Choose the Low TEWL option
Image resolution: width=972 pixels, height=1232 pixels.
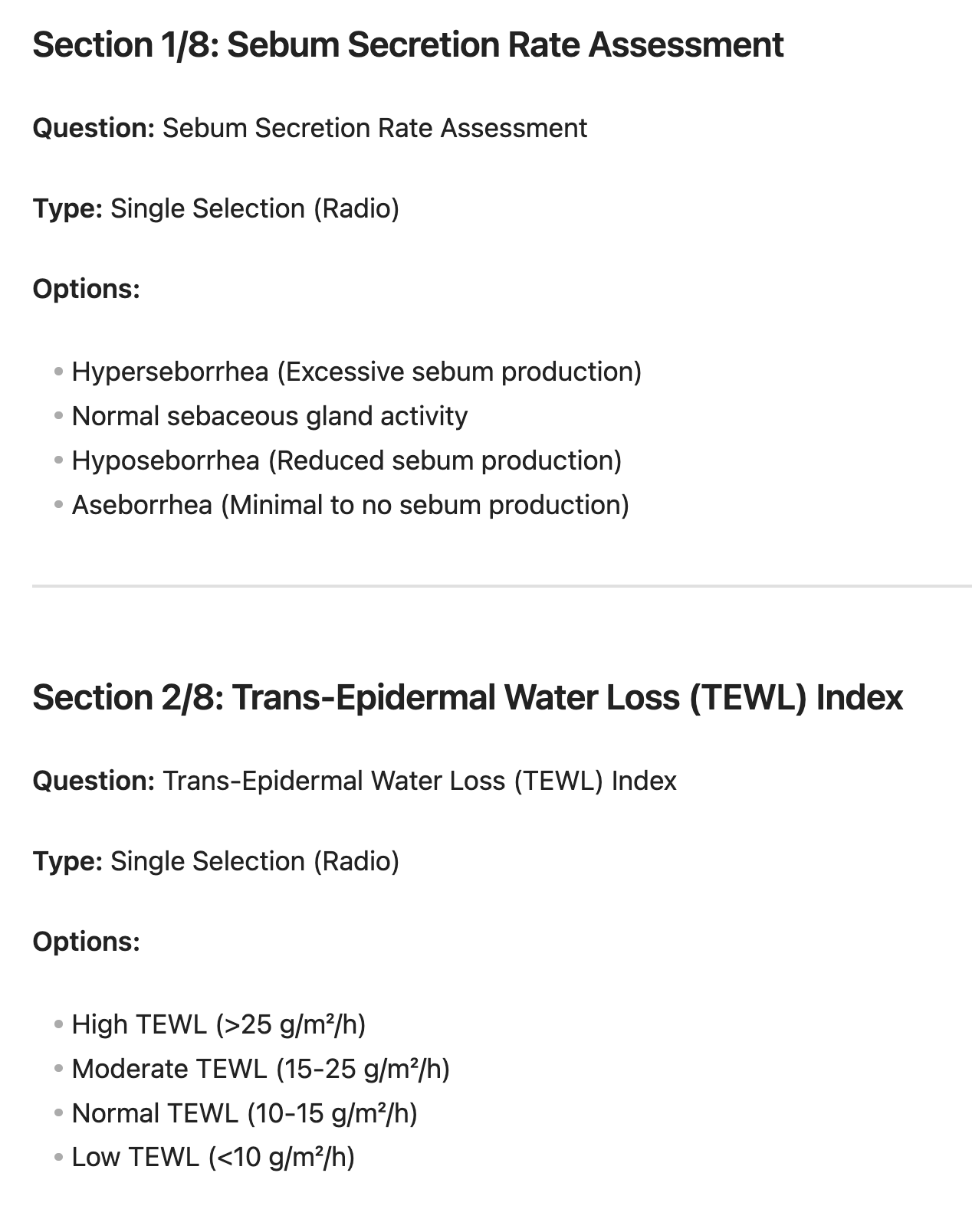[212, 1157]
